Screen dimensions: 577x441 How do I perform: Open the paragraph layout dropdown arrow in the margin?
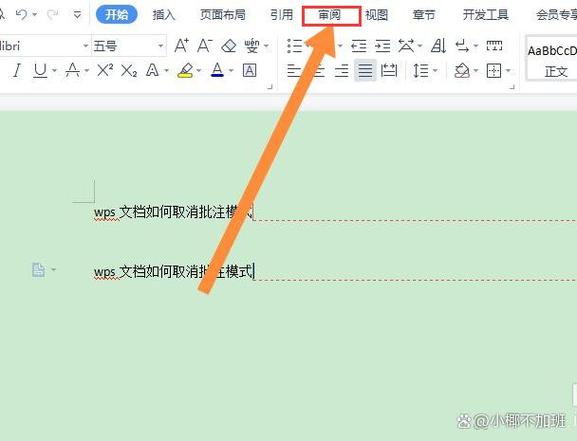click(x=54, y=269)
